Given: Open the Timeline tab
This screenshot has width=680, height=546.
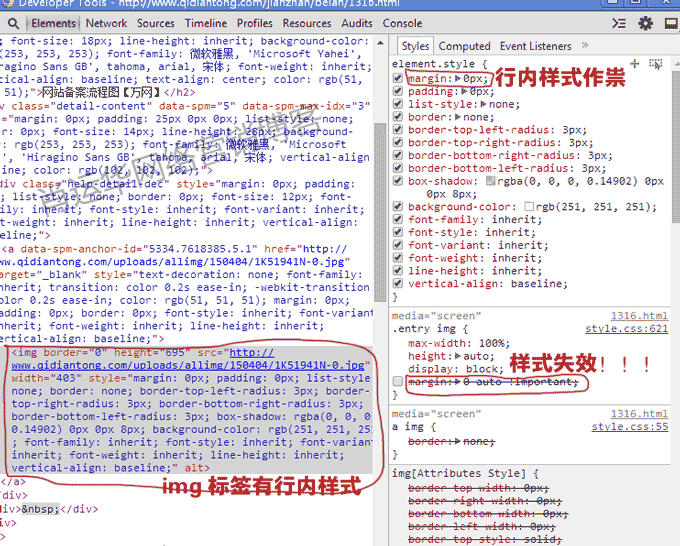Looking at the screenshot, I should pyautogui.click(x=206, y=23).
